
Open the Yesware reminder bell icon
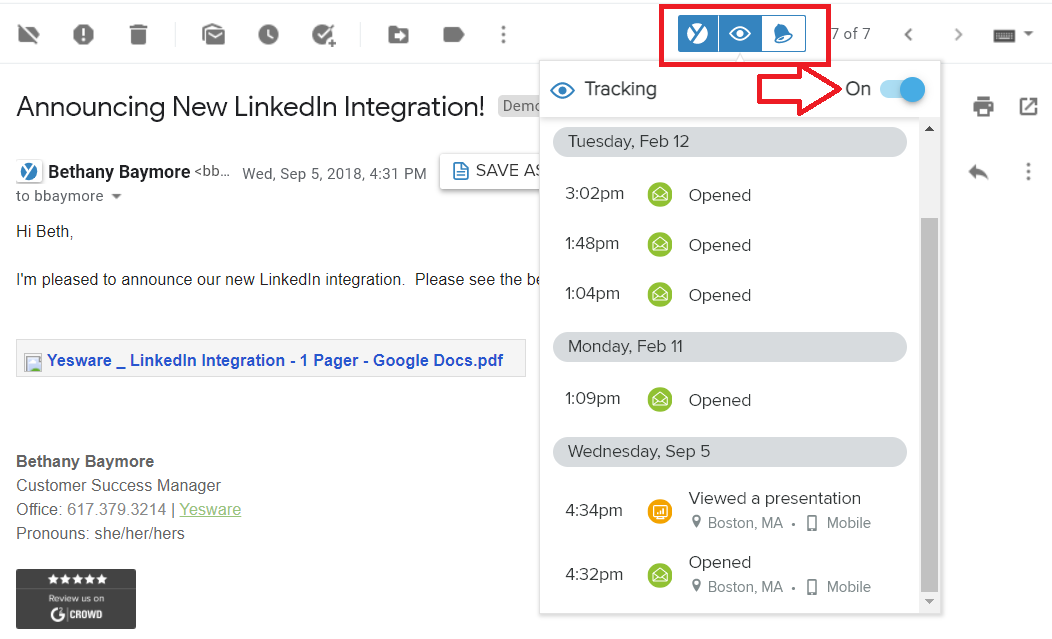(783, 34)
